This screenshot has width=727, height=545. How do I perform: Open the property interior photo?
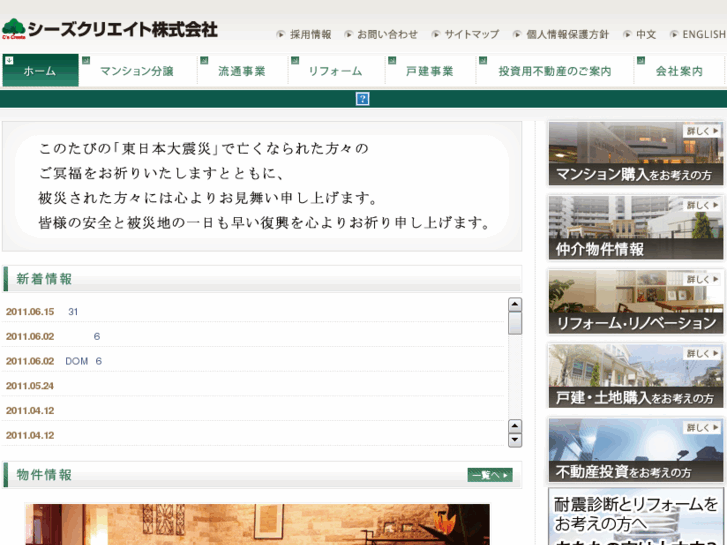click(257, 524)
